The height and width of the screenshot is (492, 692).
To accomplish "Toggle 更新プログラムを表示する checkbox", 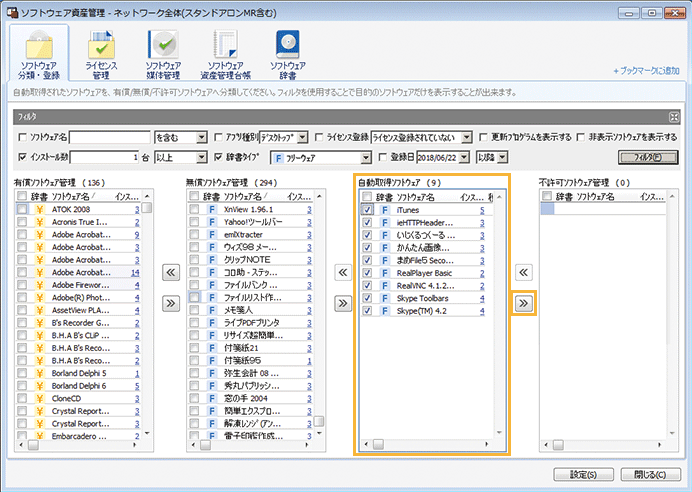I will (484, 137).
